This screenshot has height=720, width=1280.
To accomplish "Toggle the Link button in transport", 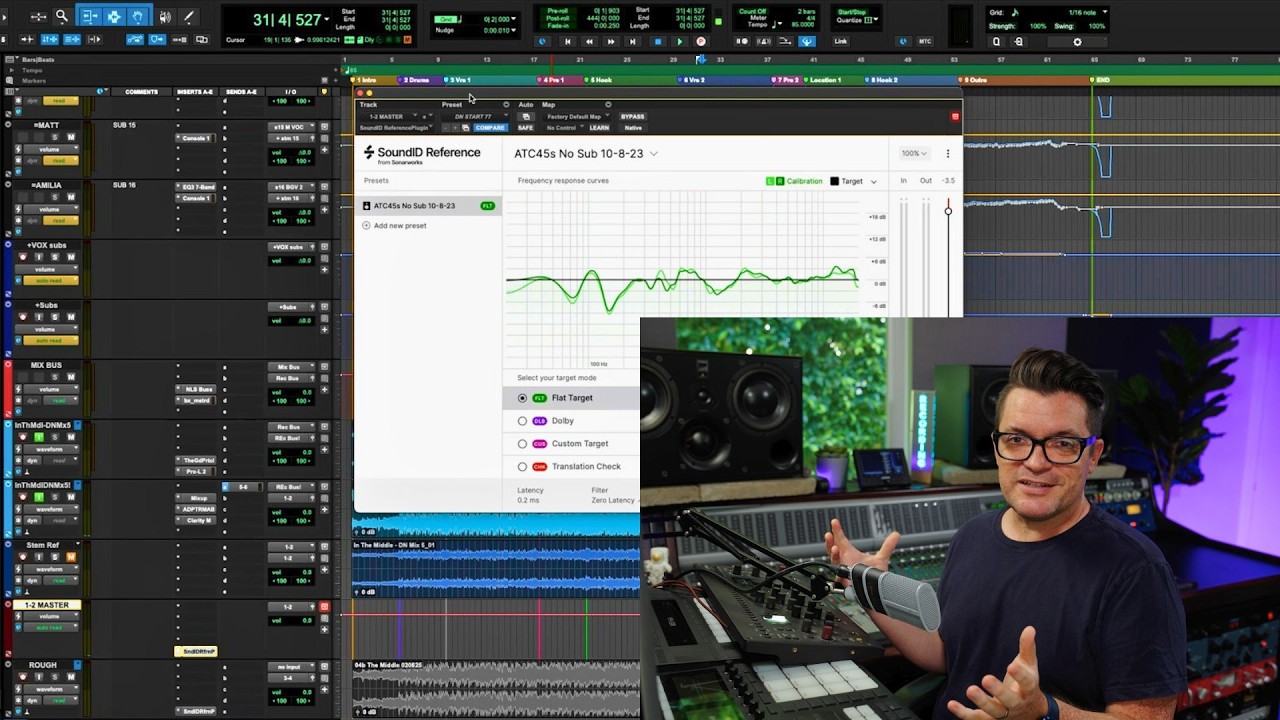I will 841,41.
